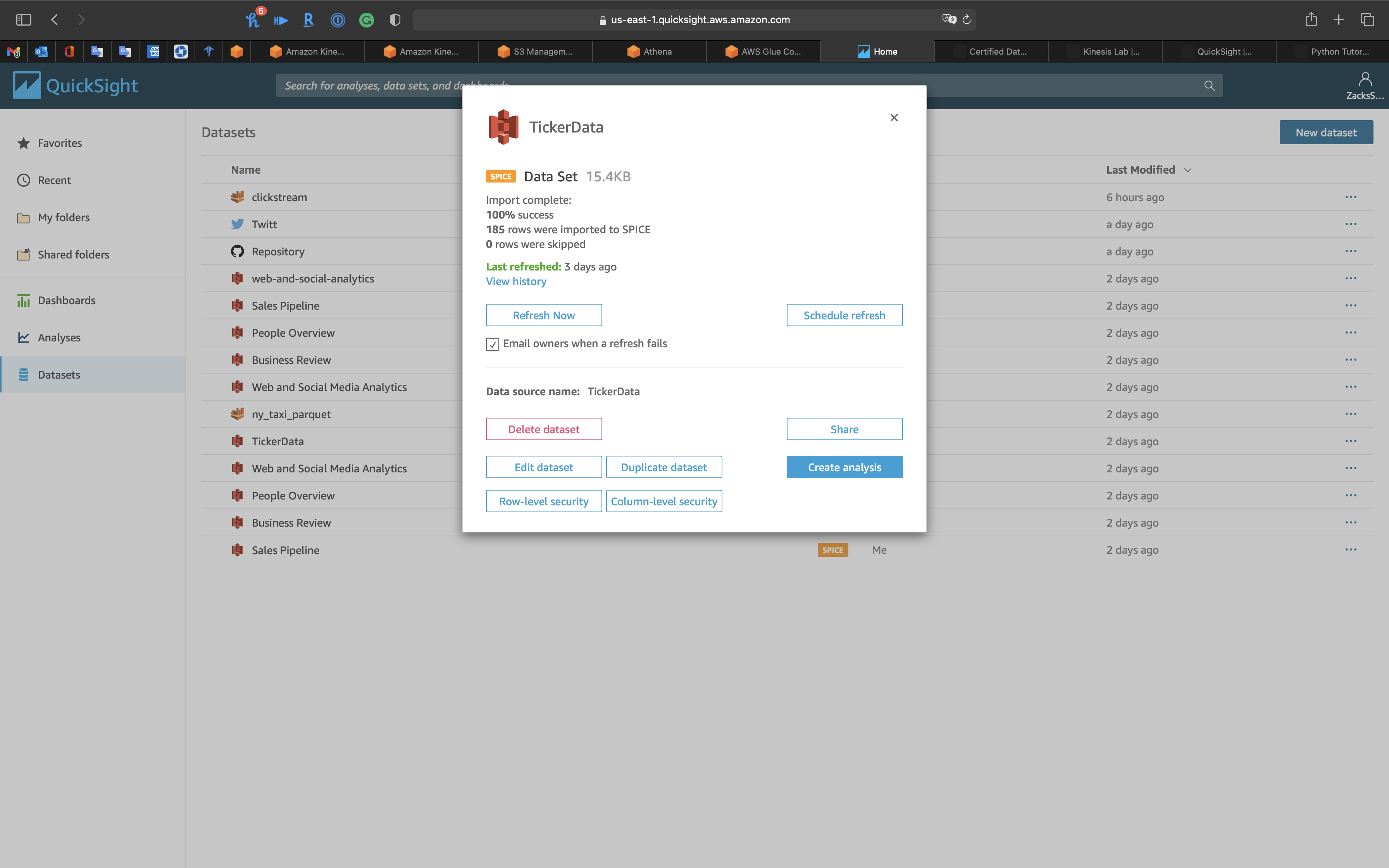Expand Last Modified sort arrow

1187,170
